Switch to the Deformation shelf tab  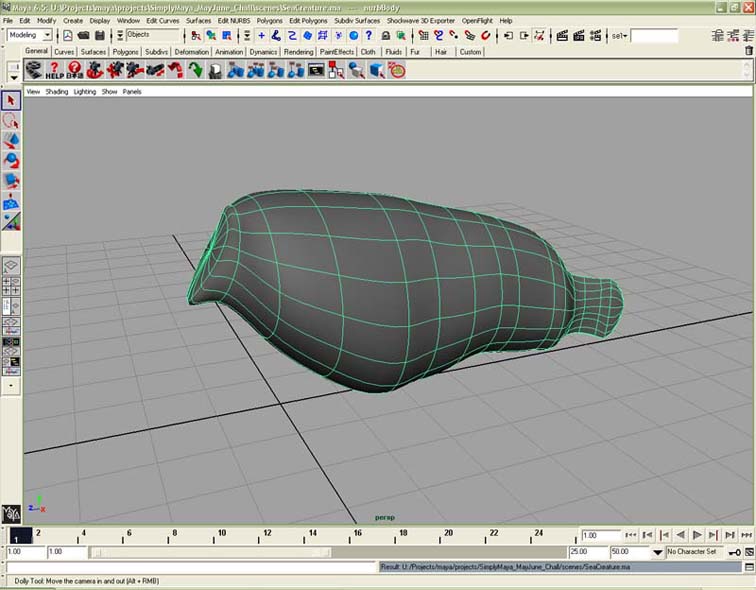coord(191,52)
